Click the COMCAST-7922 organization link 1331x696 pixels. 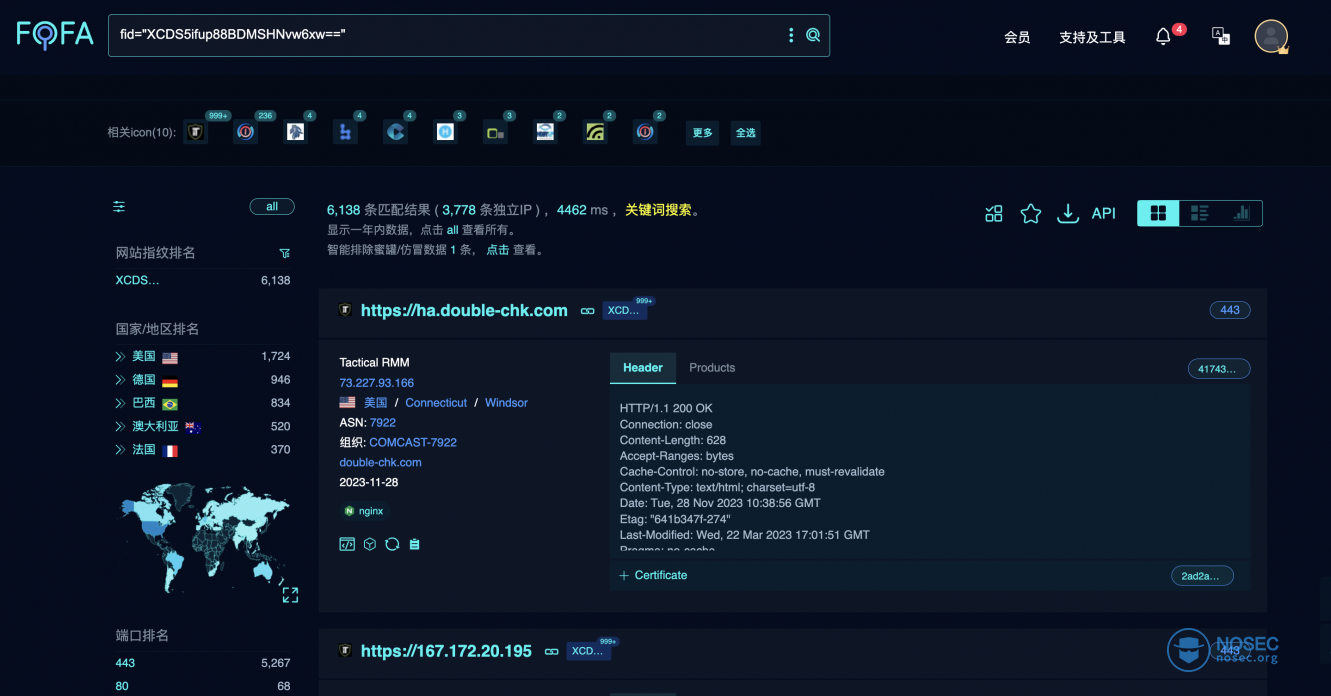tap(413, 443)
